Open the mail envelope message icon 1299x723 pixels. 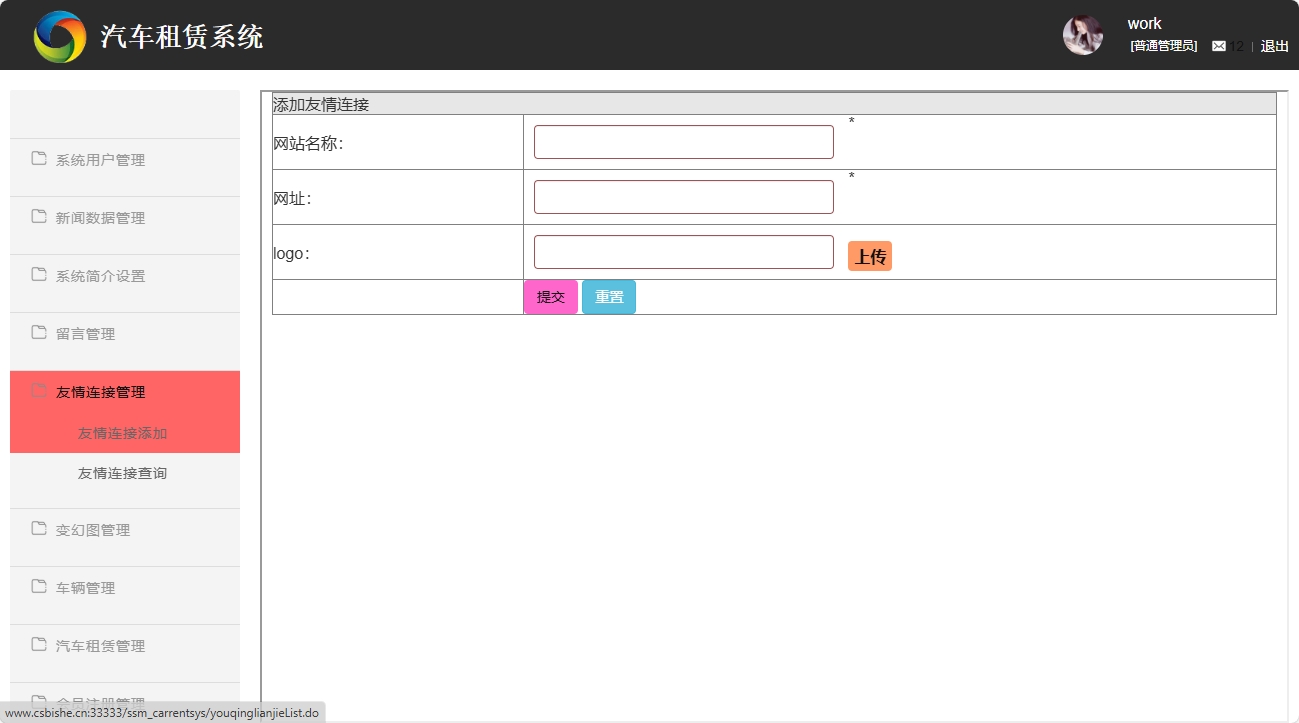pos(1219,46)
